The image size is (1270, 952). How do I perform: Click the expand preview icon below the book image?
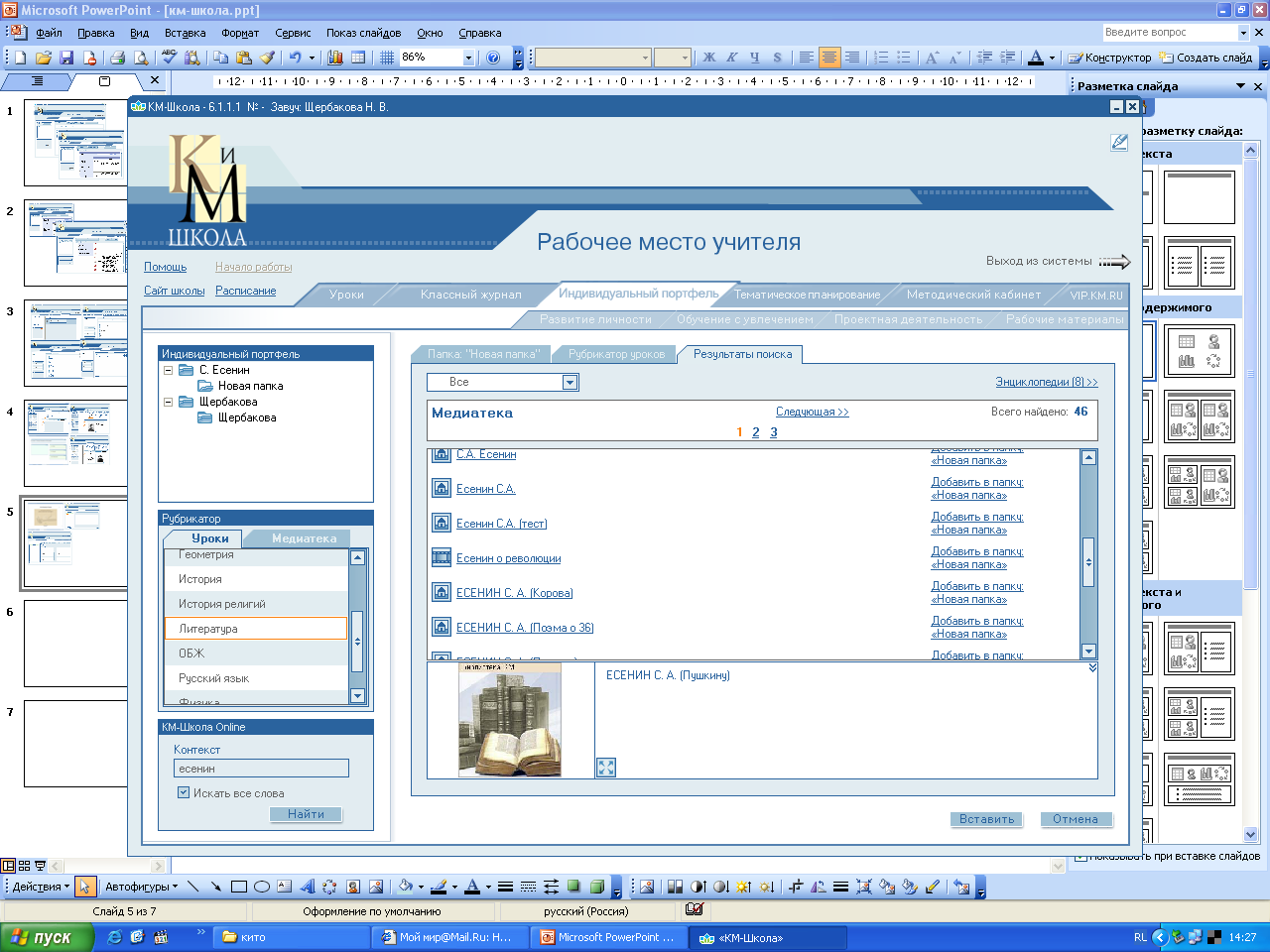tap(606, 767)
